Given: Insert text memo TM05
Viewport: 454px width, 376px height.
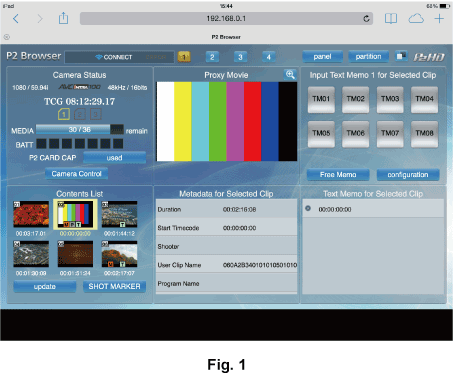Looking at the screenshot, I should (321, 134).
